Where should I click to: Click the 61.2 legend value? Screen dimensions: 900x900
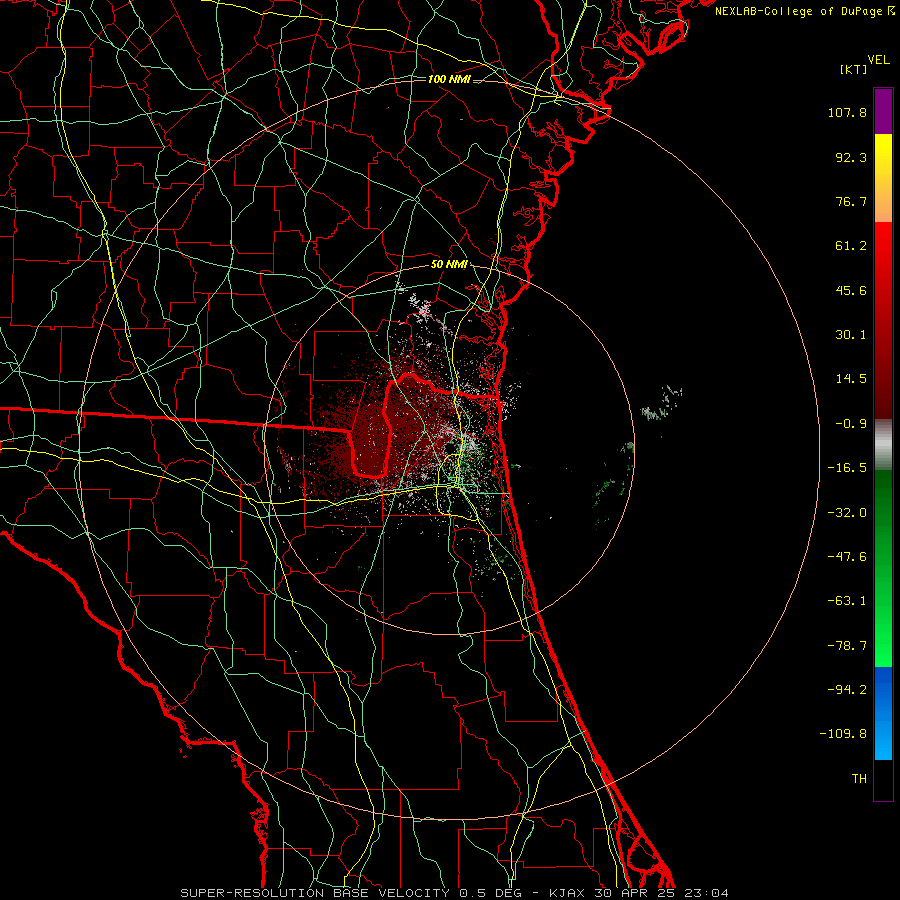coord(851,246)
